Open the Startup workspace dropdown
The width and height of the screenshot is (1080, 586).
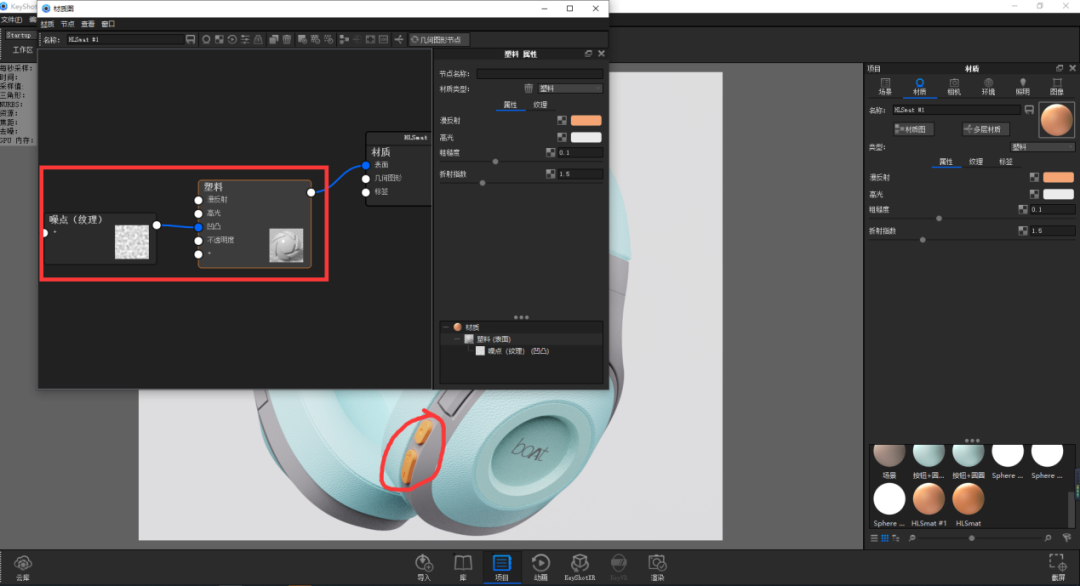[19, 35]
